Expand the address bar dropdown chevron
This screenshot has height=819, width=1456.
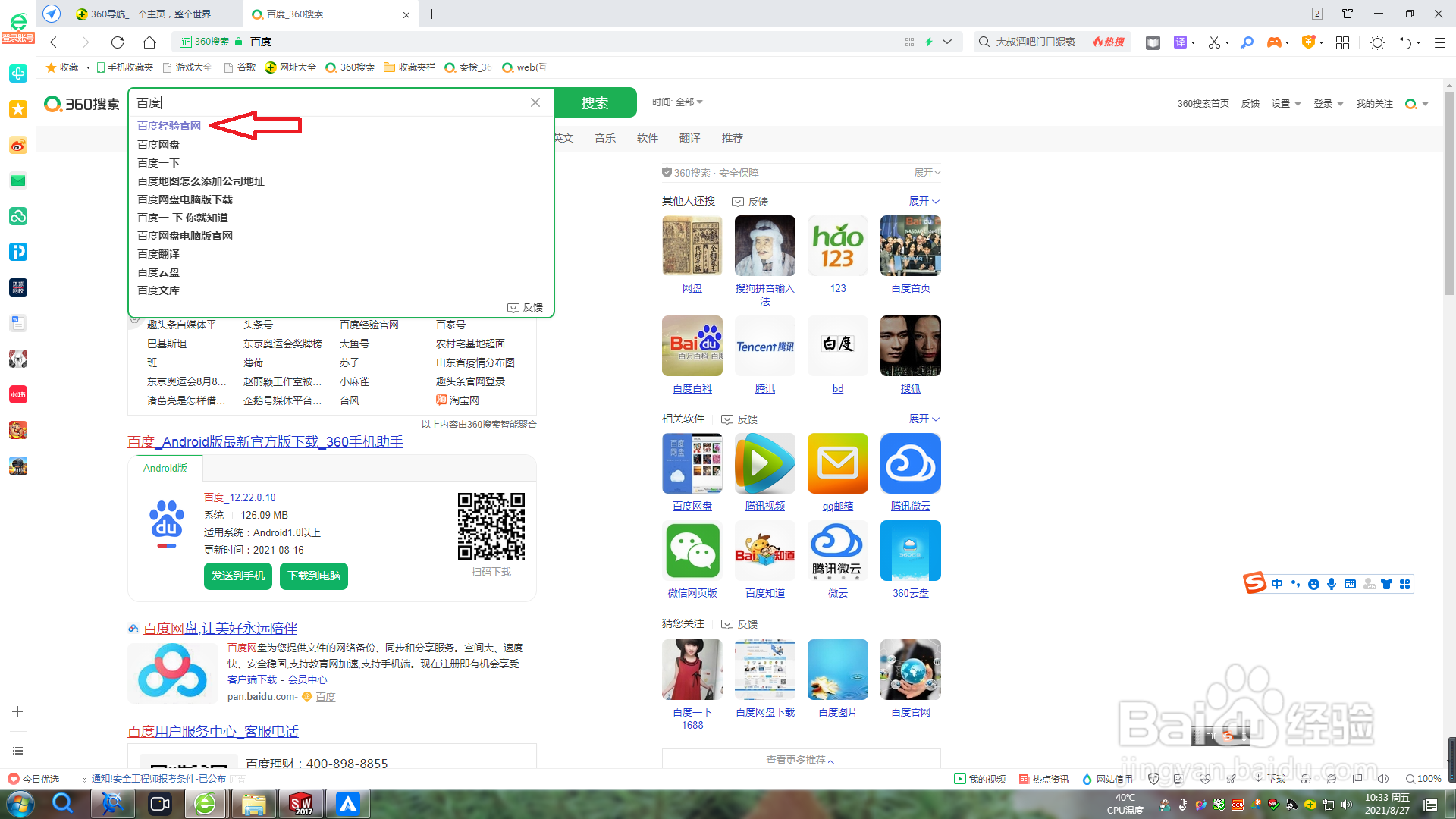947,42
